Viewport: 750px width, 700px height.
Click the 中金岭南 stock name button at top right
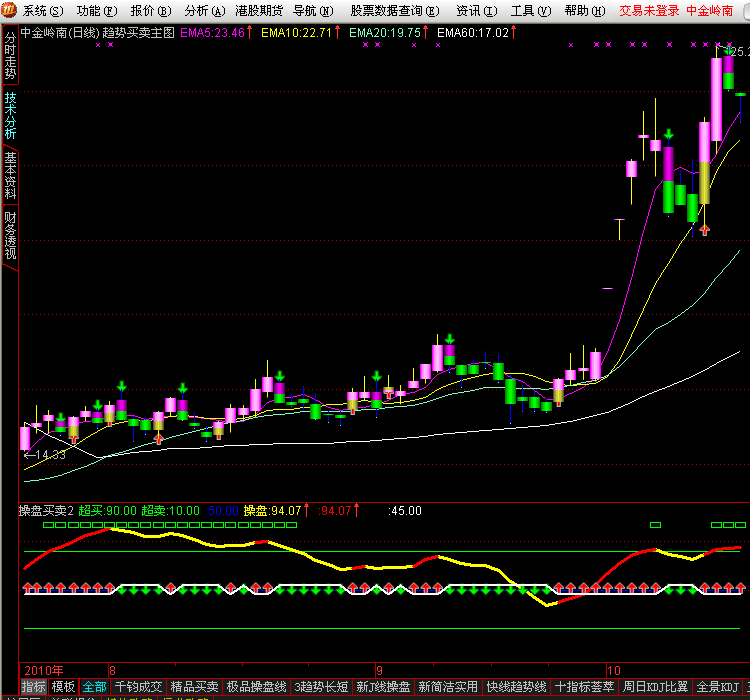pyautogui.click(x=716, y=10)
